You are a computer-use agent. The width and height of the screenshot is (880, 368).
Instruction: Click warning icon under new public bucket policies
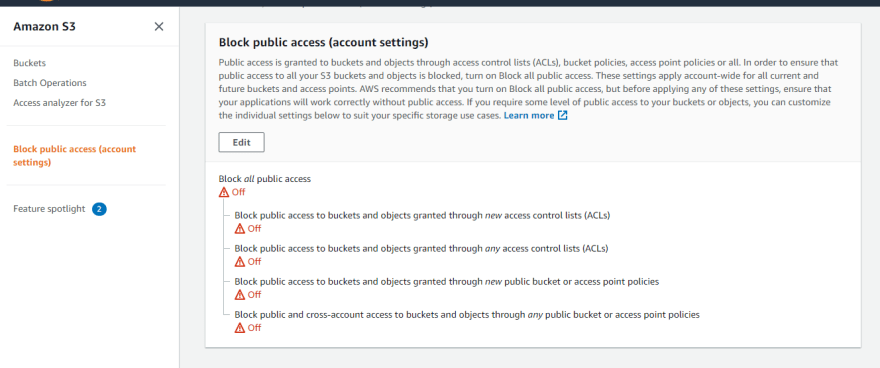pyautogui.click(x=240, y=295)
